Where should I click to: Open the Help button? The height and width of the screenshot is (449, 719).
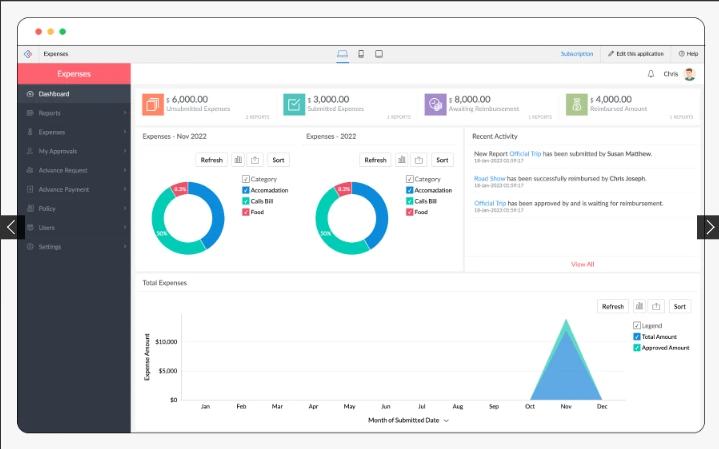[x=688, y=54]
